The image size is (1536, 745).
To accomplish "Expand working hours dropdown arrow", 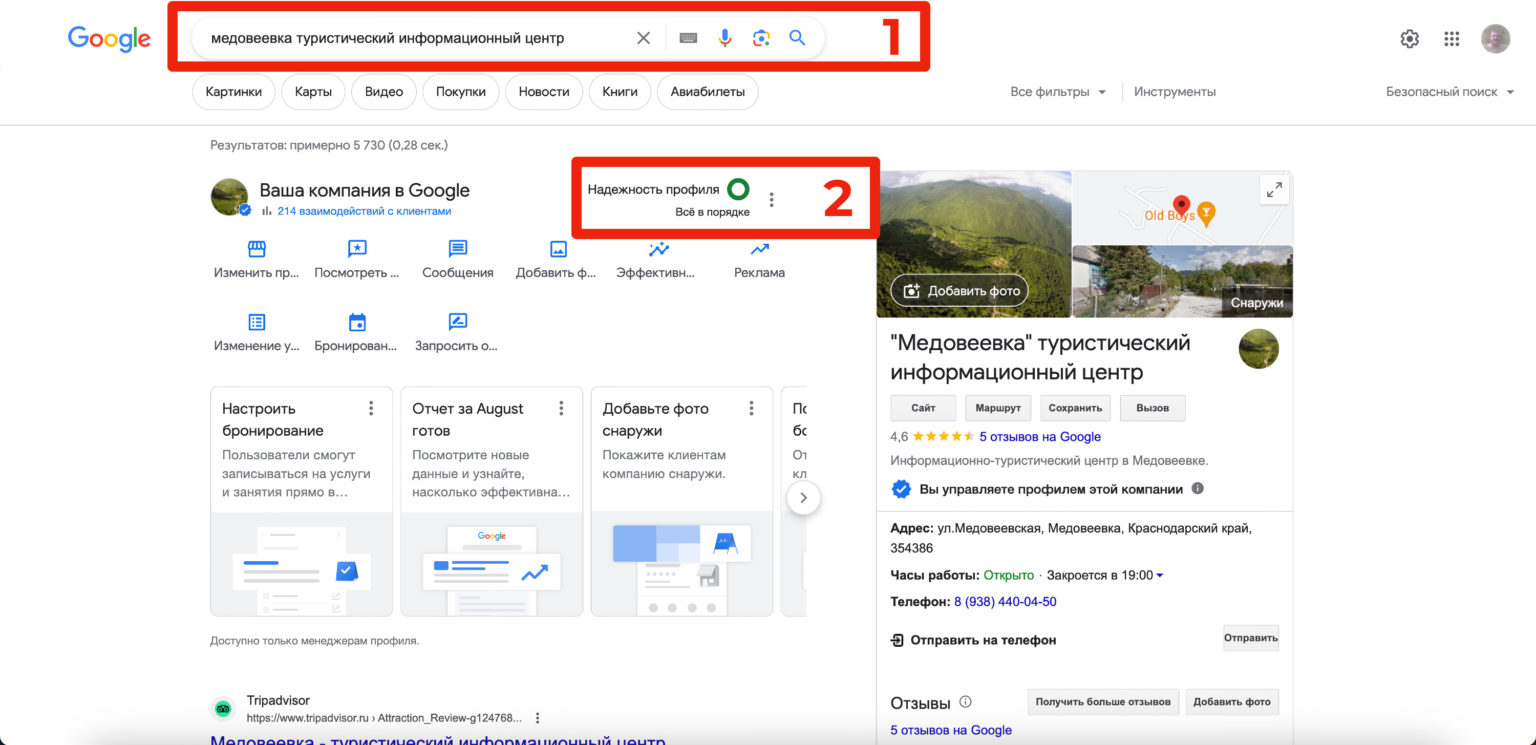I will pos(1159,575).
